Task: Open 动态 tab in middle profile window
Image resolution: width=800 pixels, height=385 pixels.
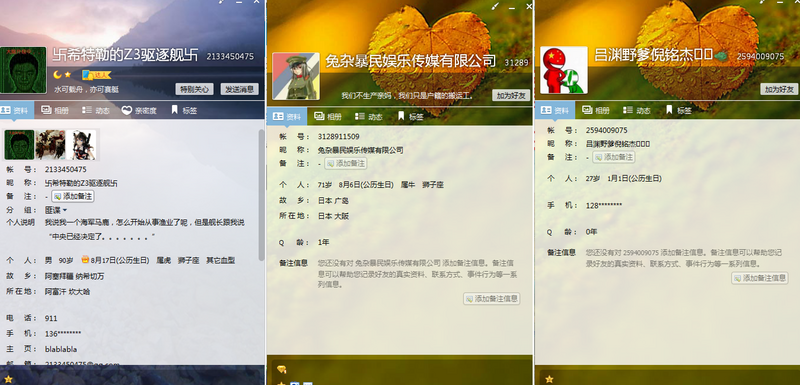Action: (x=369, y=116)
